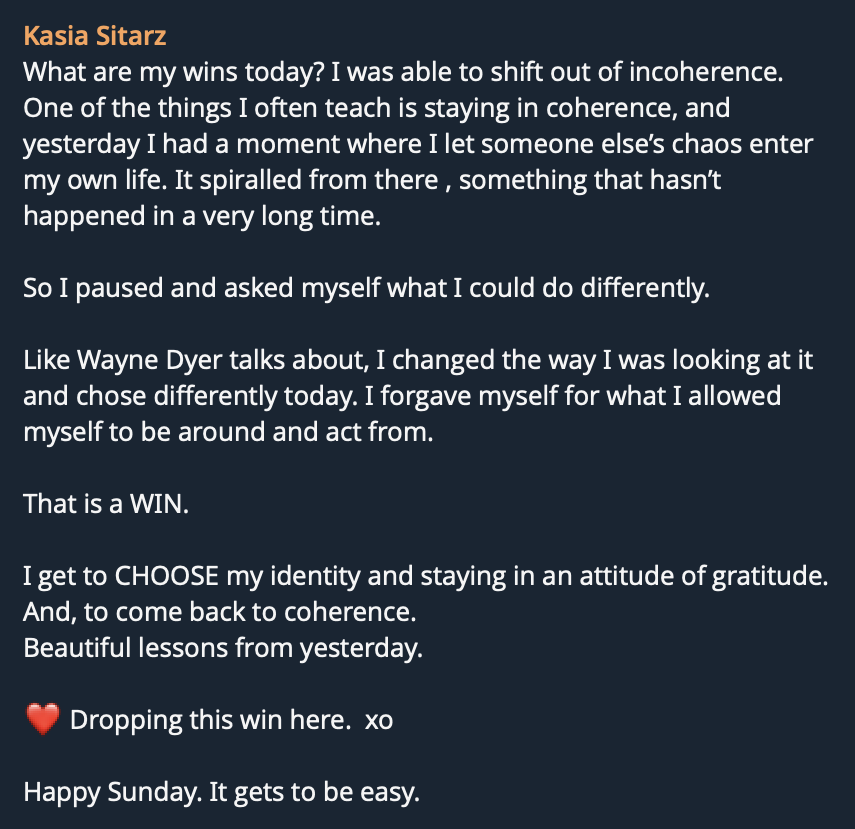Click the line "And, to come back to coherence."
This screenshot has width=855, height=829.
pyautogui.click(x=219, y=612)
